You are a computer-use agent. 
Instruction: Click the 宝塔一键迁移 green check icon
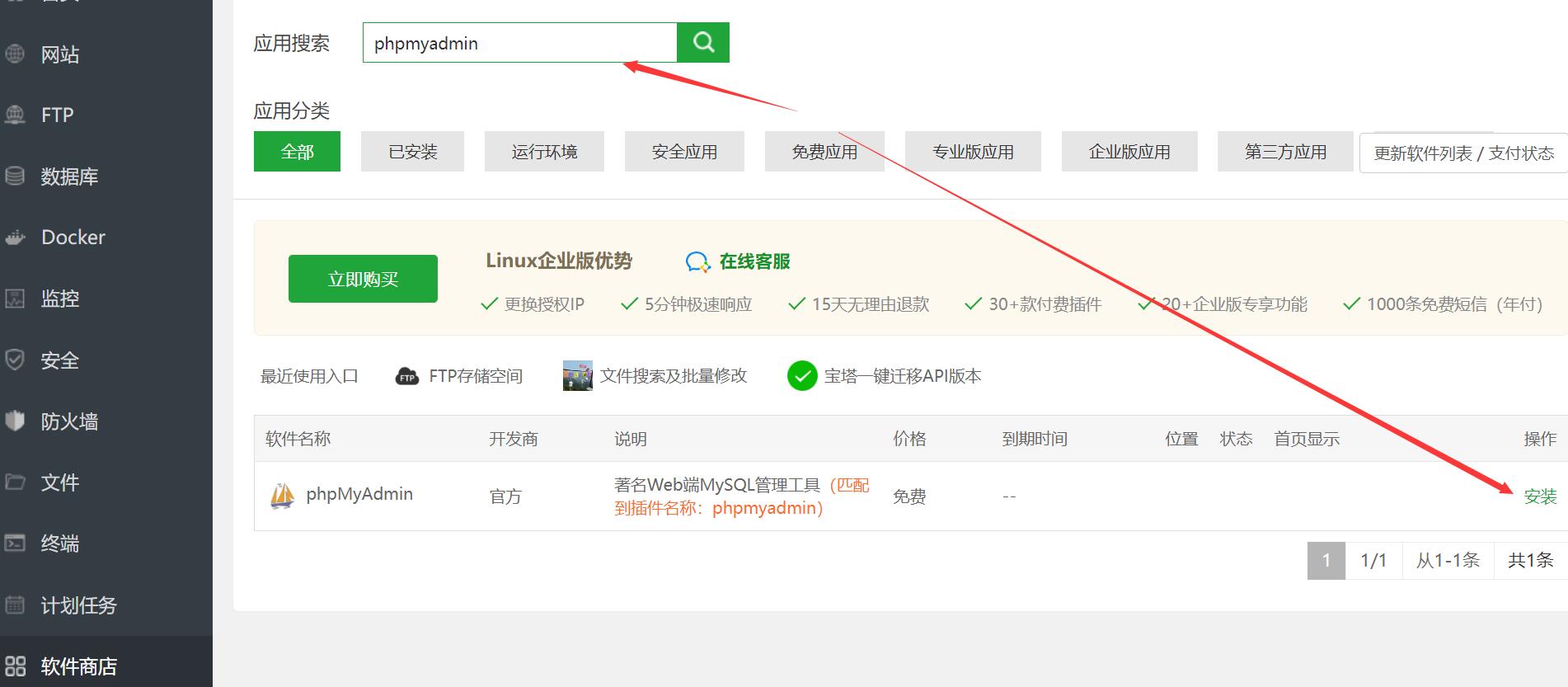coord(802,376)
